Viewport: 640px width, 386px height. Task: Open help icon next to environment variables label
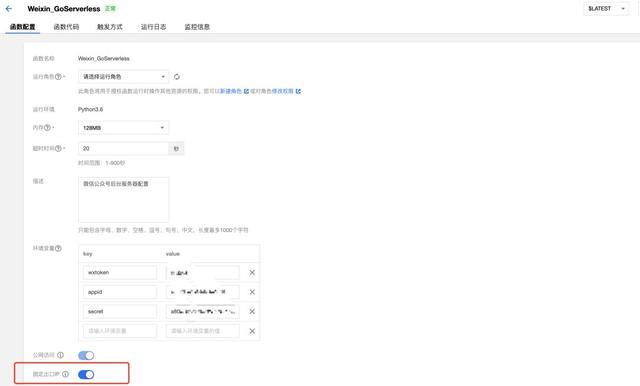pyautogui.click(x=58, y=248)
